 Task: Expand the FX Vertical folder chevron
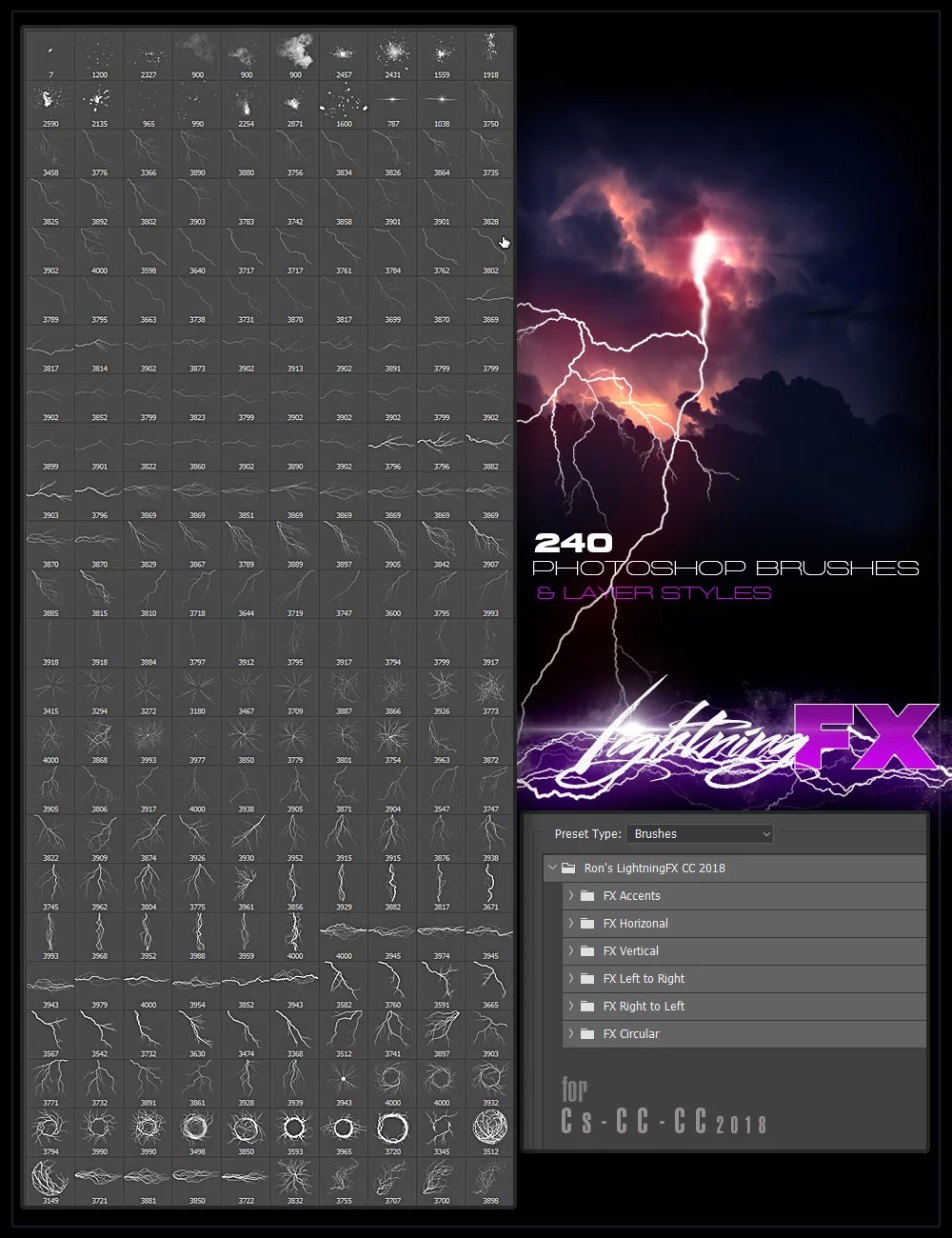pos(571,951)
